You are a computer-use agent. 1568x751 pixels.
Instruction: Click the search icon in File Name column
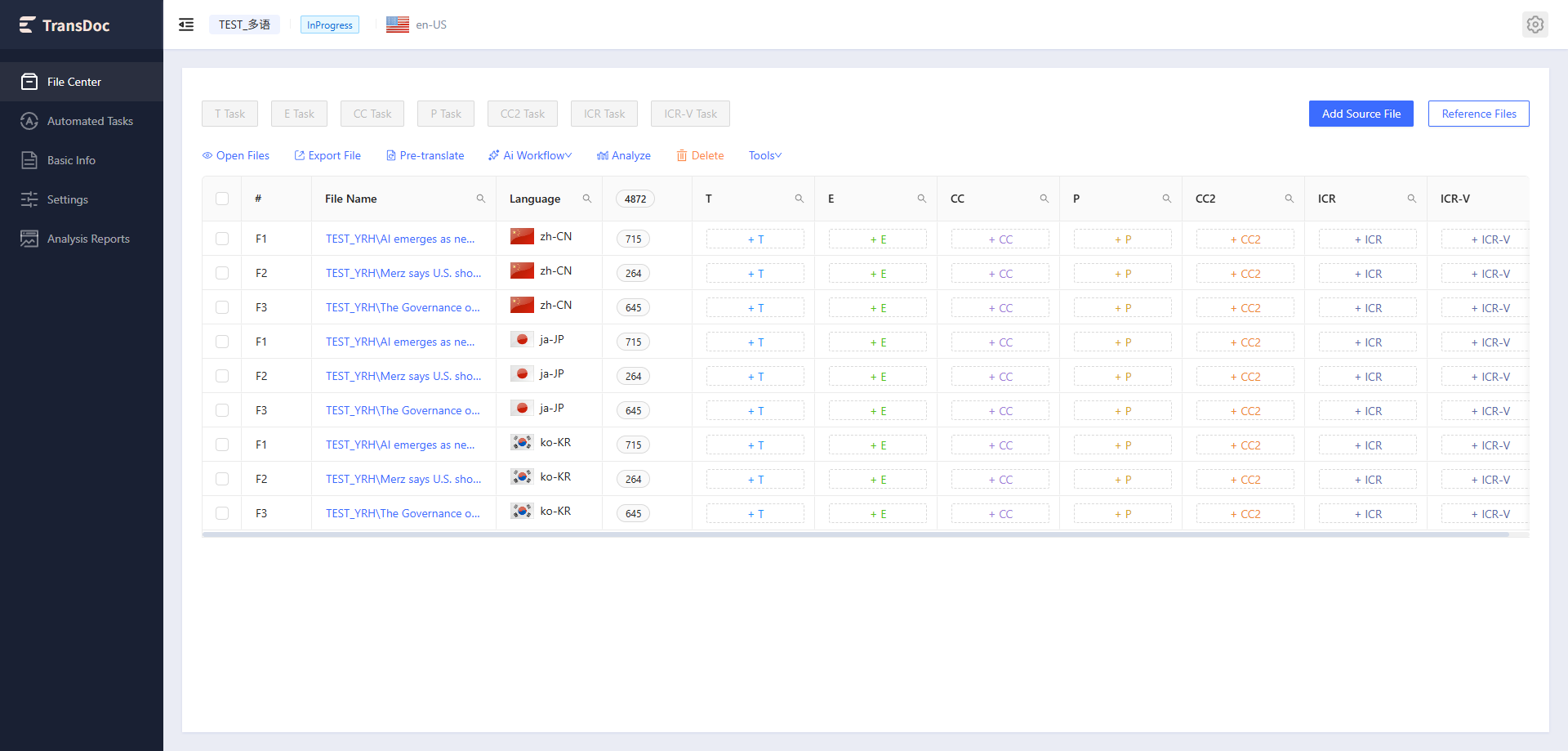(x=481, y=199)
